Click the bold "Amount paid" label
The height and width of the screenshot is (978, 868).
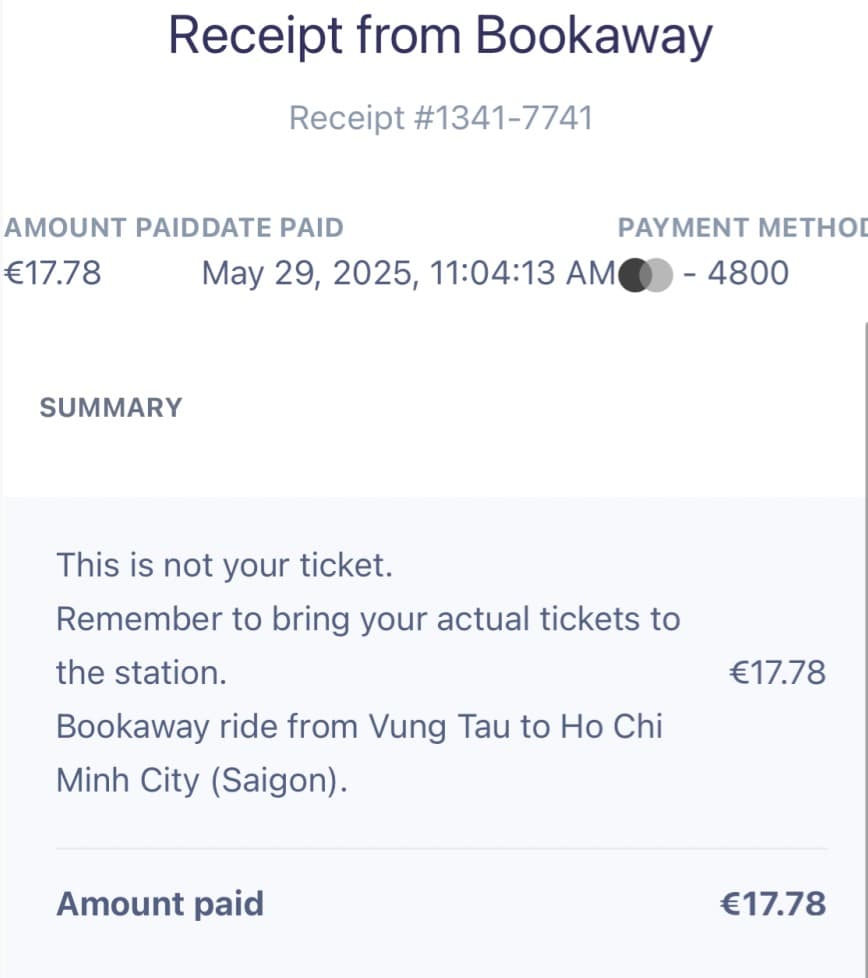tap(160, 904)
